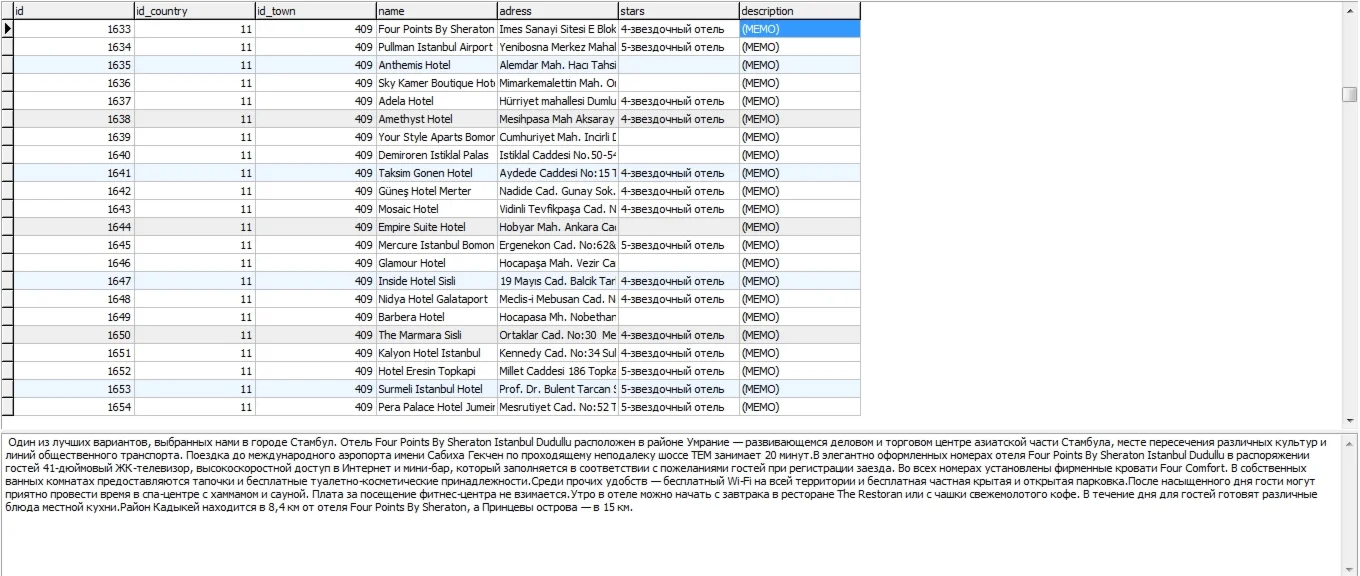The height and width of the screenshot is (576, 1360).
Task: Select the "Hotel Eresin Topkapi" name cell
Action: click(x=436, y=371)
